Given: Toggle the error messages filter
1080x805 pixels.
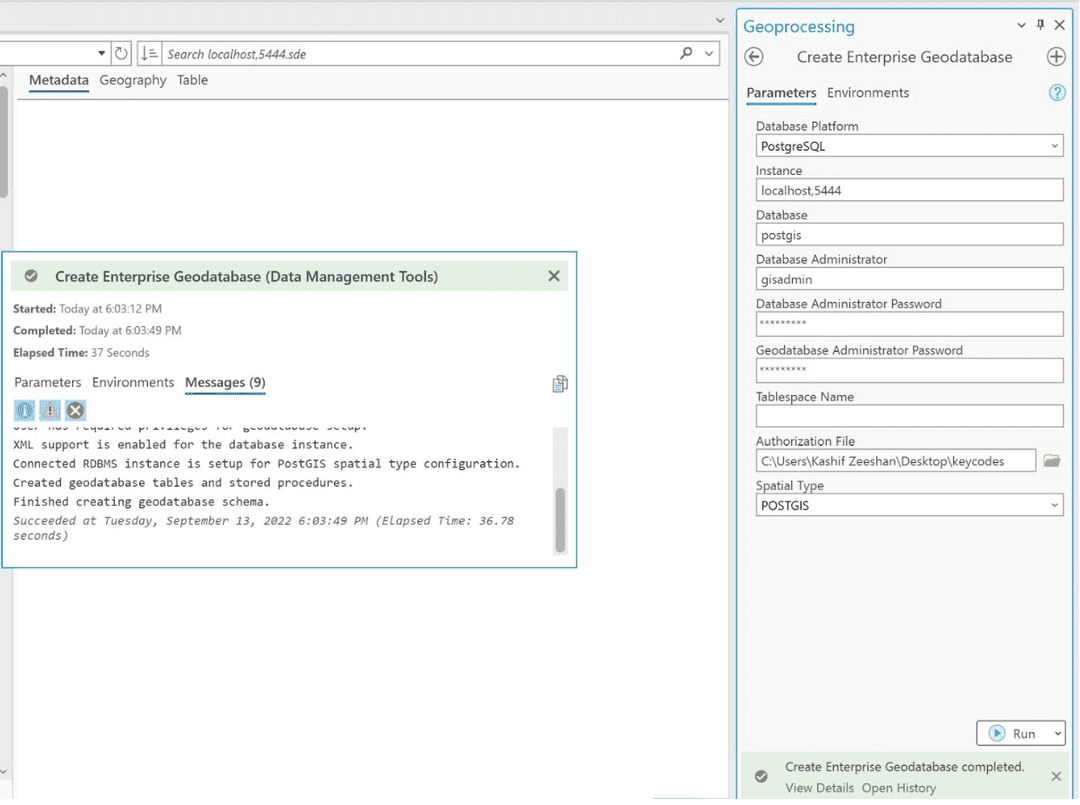Looking at the screenshot, I should tap(75, 410).
